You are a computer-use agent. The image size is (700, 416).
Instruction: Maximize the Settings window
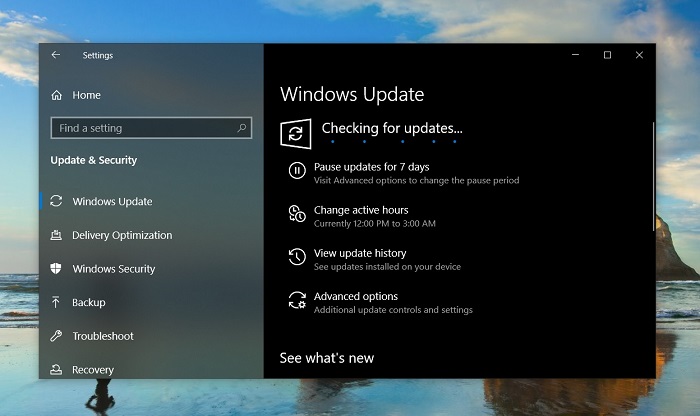[x=607, y=55]
